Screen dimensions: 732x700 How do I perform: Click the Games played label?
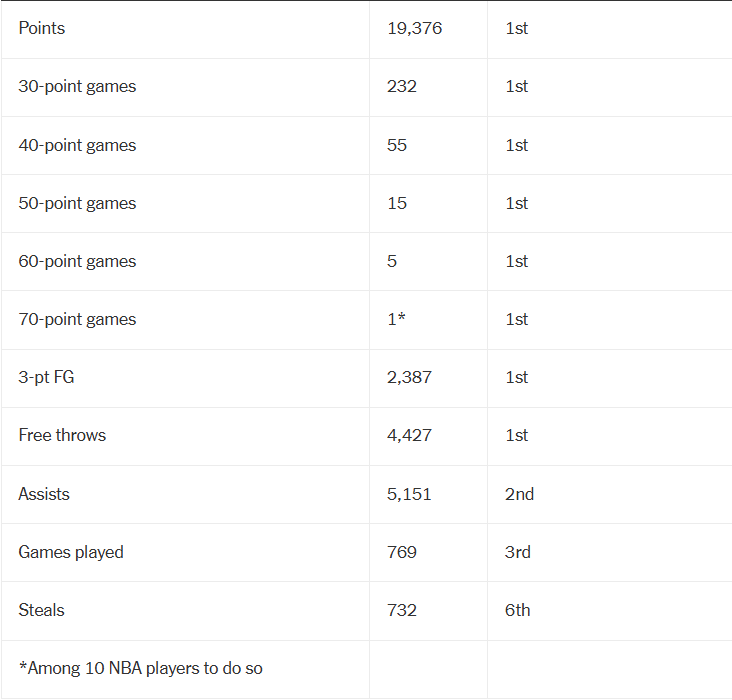coord(71,552)
